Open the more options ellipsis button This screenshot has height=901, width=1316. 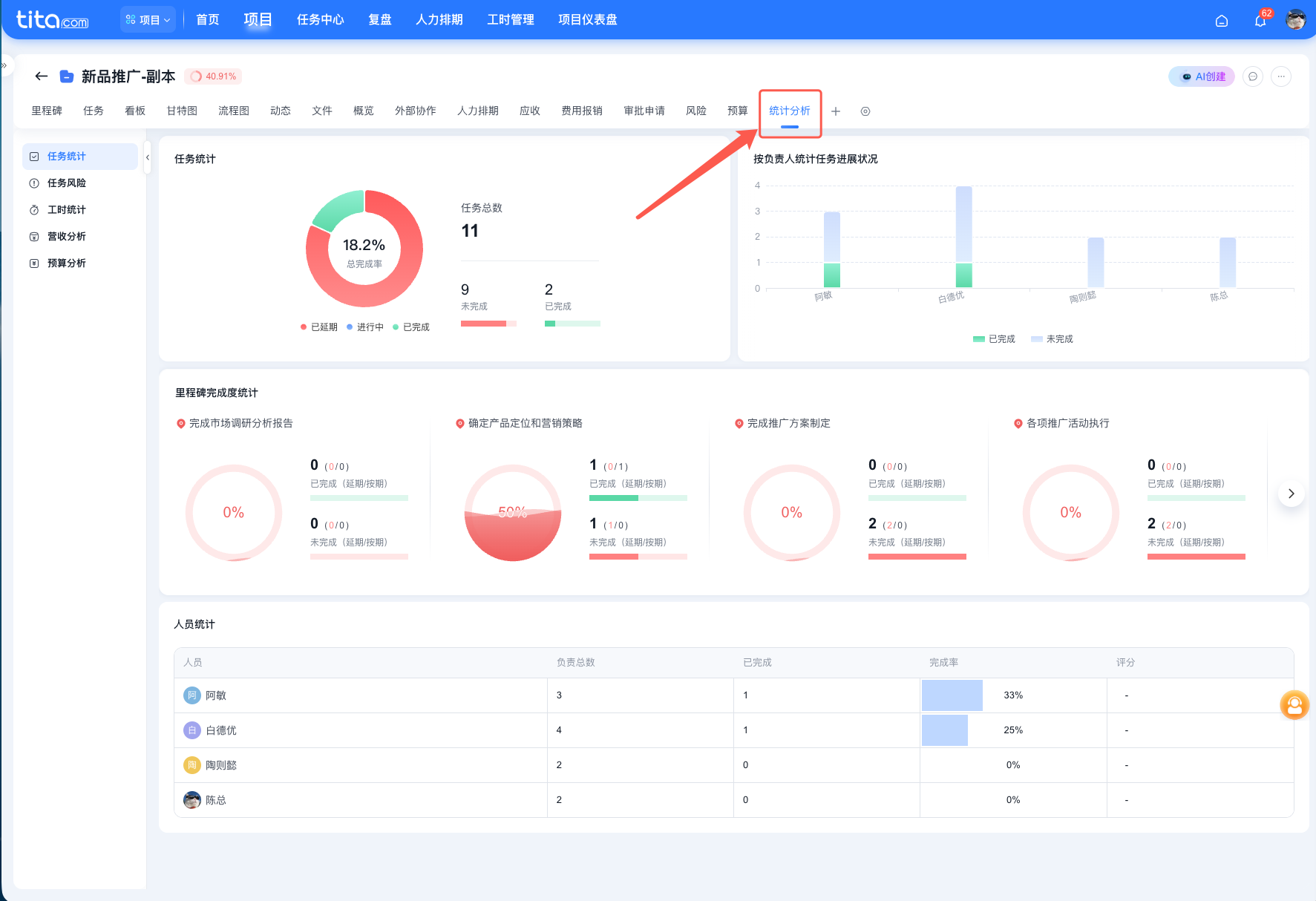pyautogui.click(x=1281, y=76)
